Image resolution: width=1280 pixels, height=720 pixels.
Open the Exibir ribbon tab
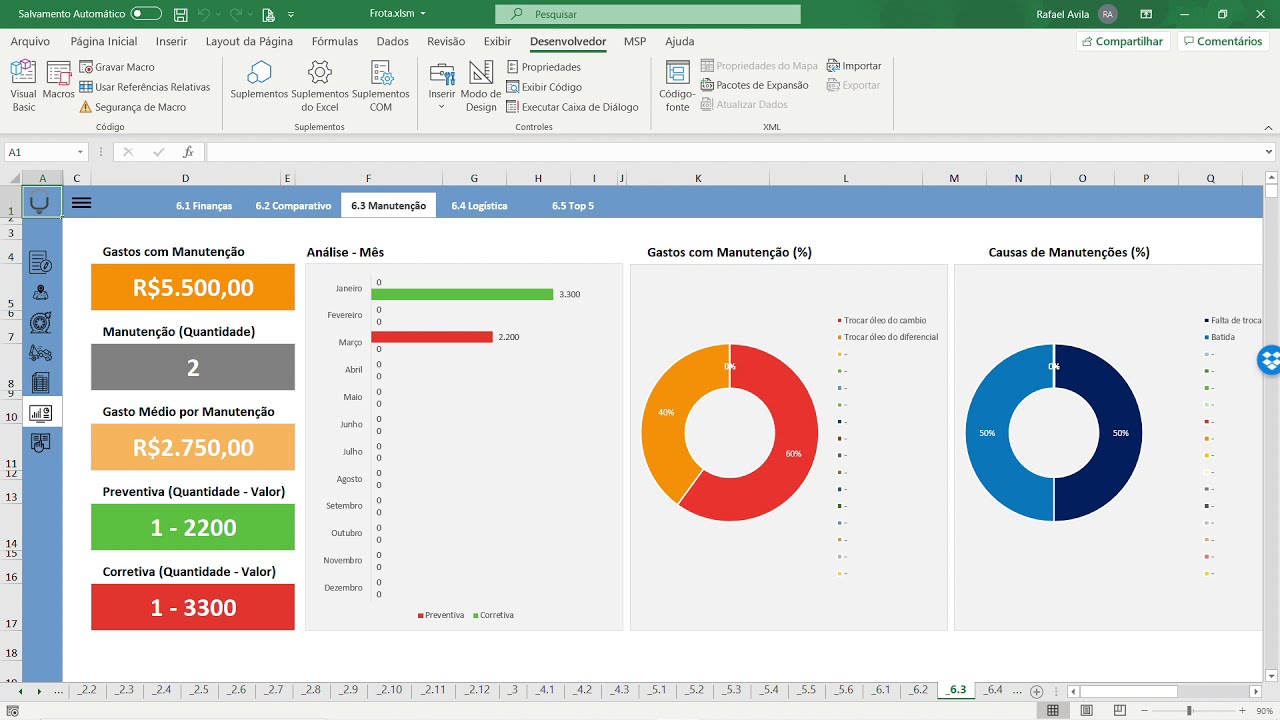(x=497, y=41)
